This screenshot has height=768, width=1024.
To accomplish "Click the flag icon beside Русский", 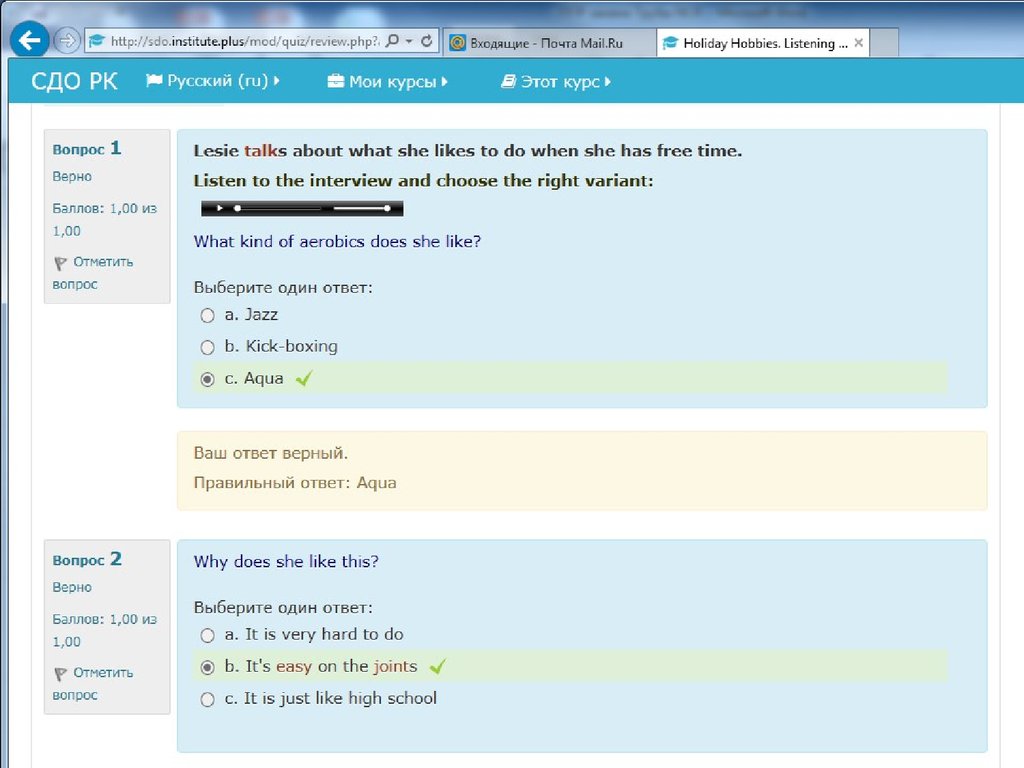I will tap(154, 80).
